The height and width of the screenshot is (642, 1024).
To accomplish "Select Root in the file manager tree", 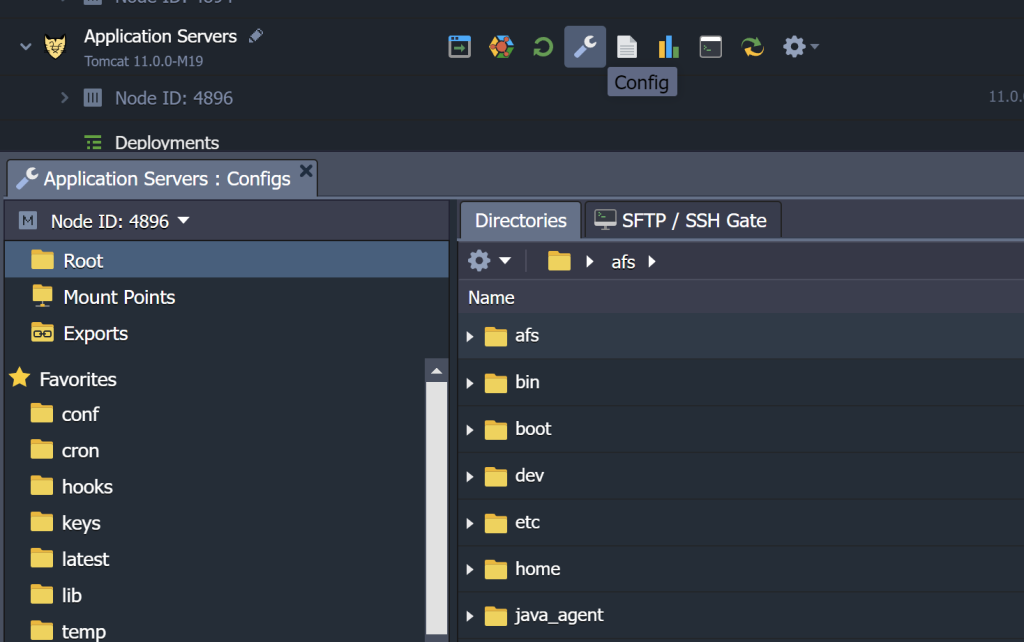I will [227, 261].
